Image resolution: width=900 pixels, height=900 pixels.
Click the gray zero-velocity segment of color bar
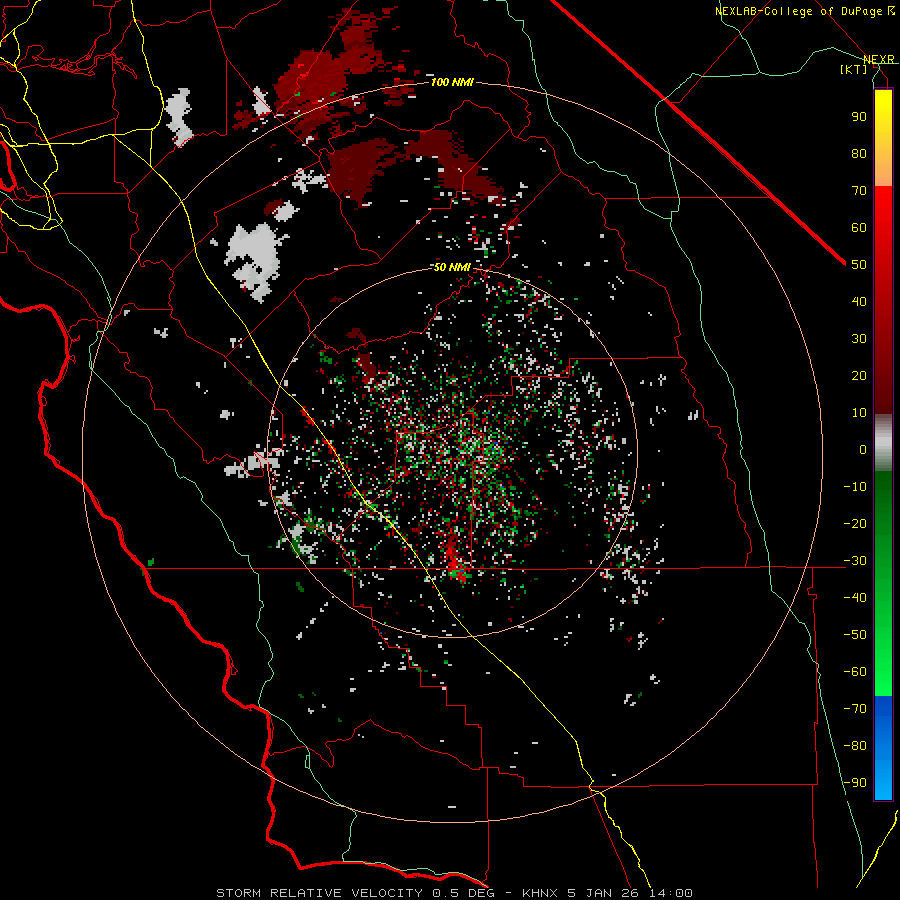[x=883, y=443]
